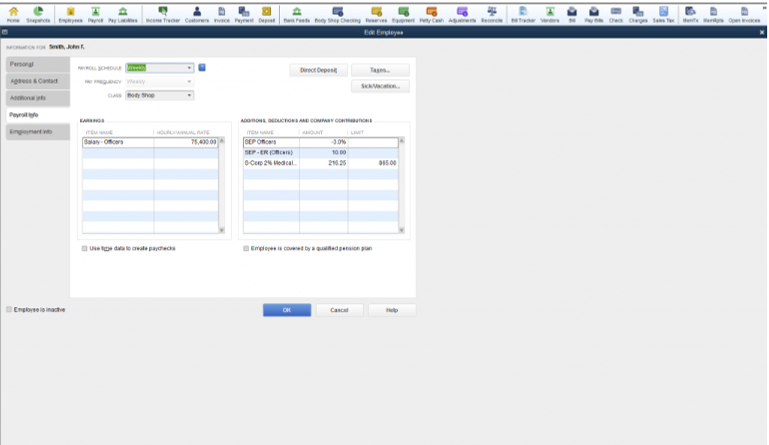Open Pay Bills from toolbar
The height and width of the screenshot is (445, 769).
coord(594,14)
